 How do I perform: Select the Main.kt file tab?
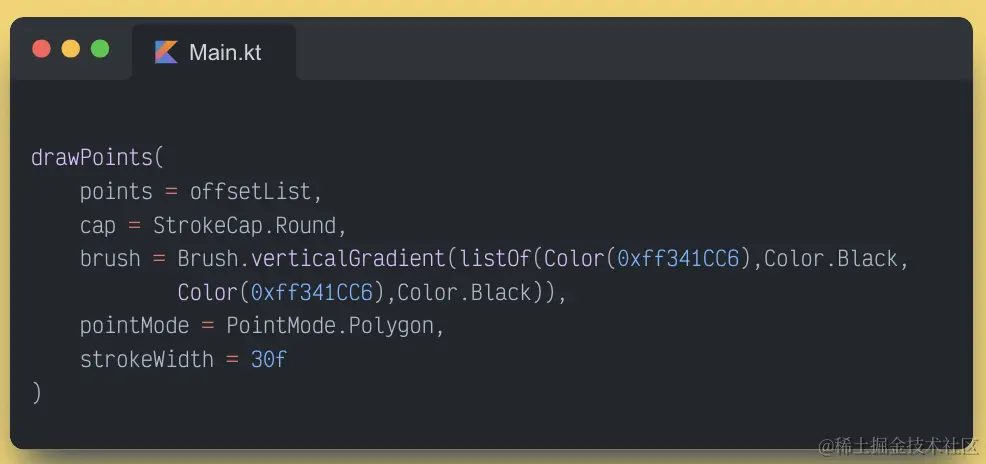[x=214, y=52]
